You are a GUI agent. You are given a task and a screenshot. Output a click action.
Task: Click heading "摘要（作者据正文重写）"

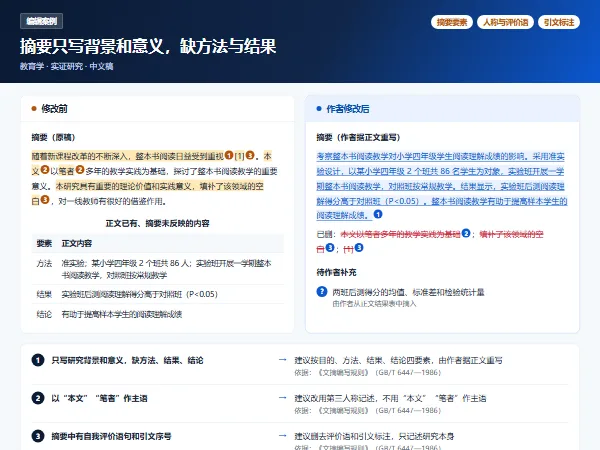[358, 137]
